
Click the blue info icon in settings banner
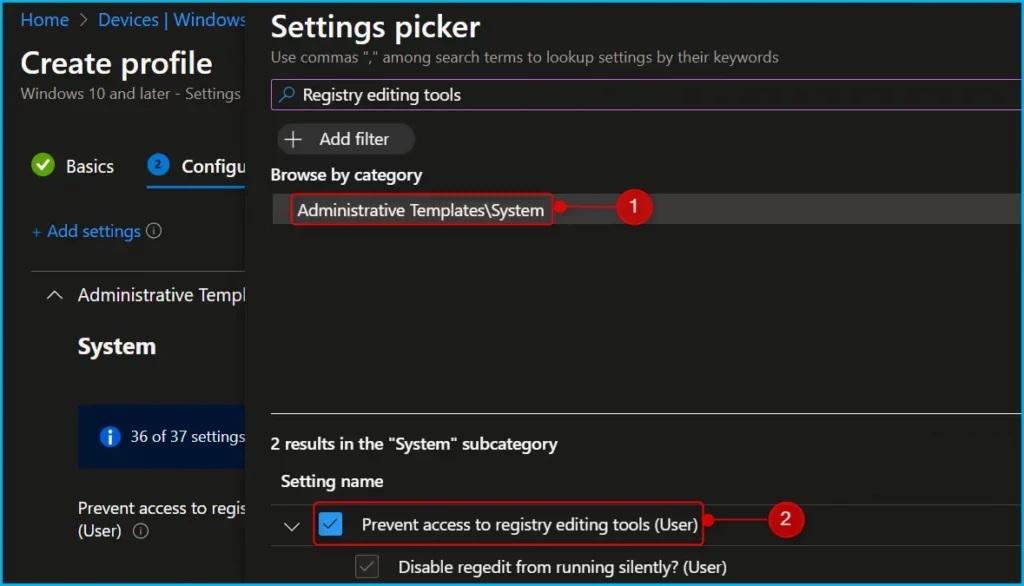tap(110, 437)
